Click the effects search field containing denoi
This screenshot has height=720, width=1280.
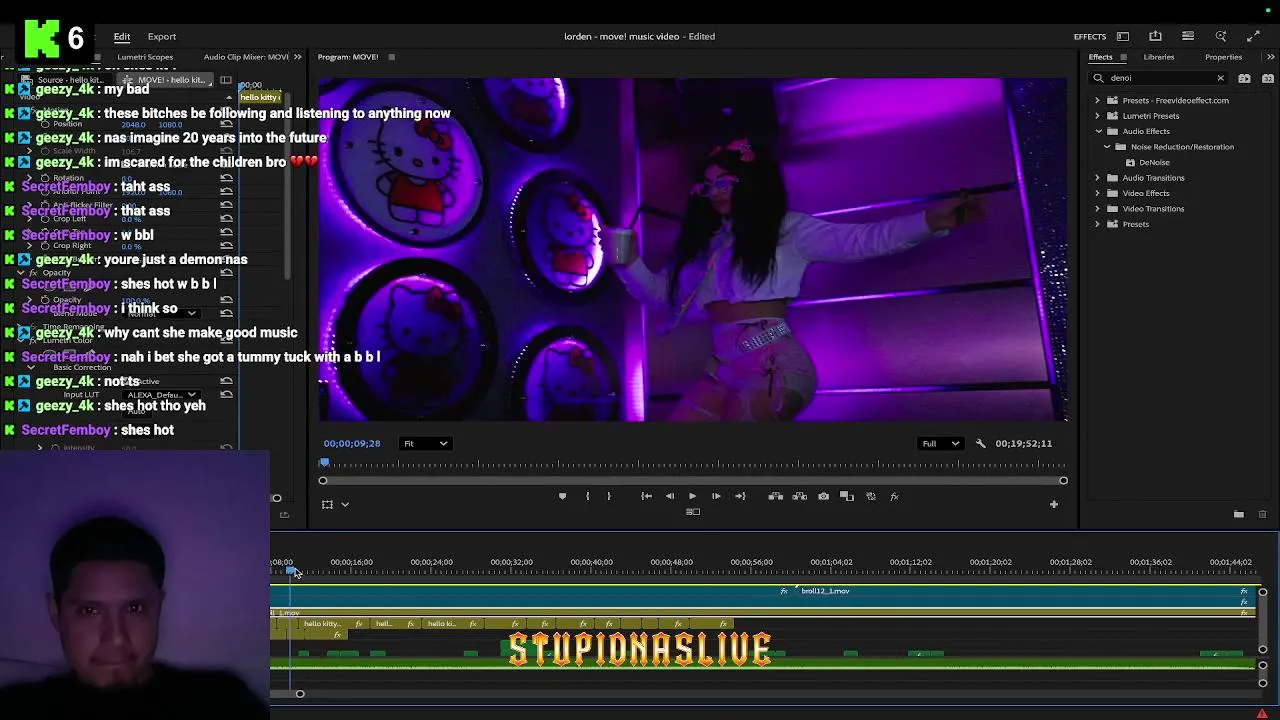(1159, 78)
